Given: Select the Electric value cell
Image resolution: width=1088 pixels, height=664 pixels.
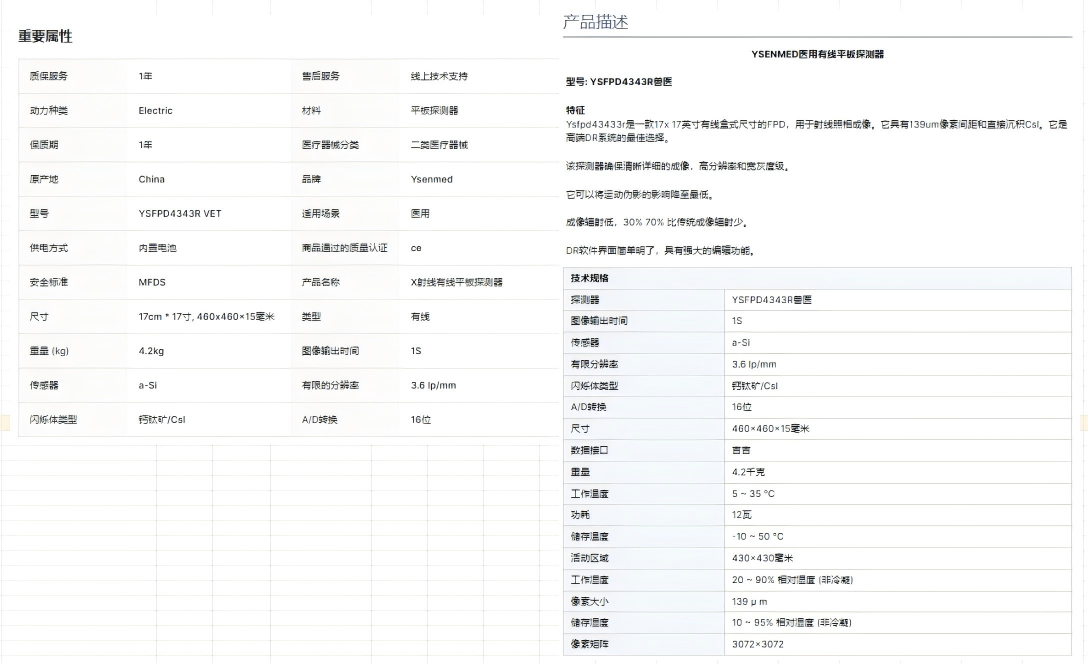Looking at the screenshot, I should pyautogui.click(x=155, y=110).
